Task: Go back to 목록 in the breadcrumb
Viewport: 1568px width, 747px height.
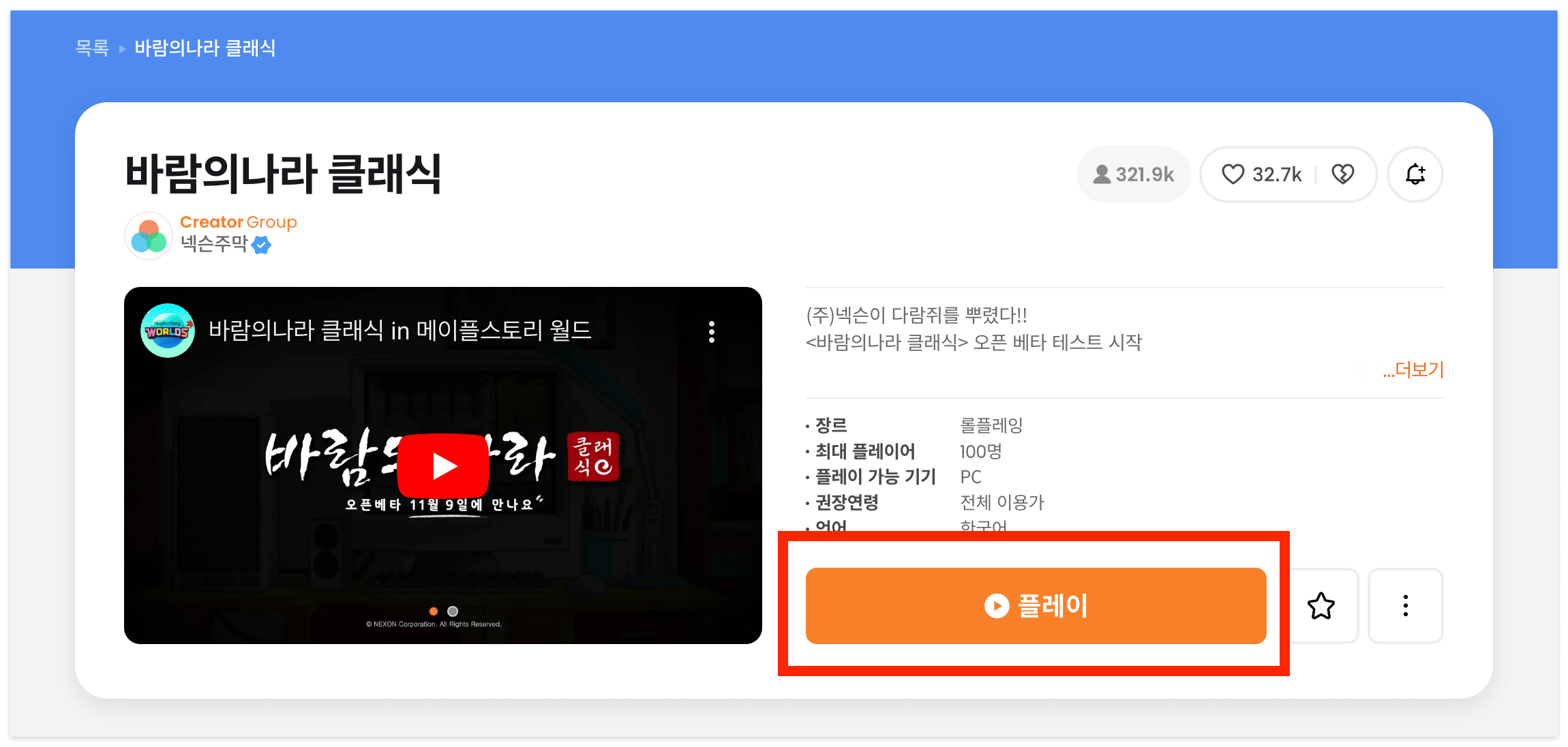Action: pyautogui.click(x=92, y=48)
